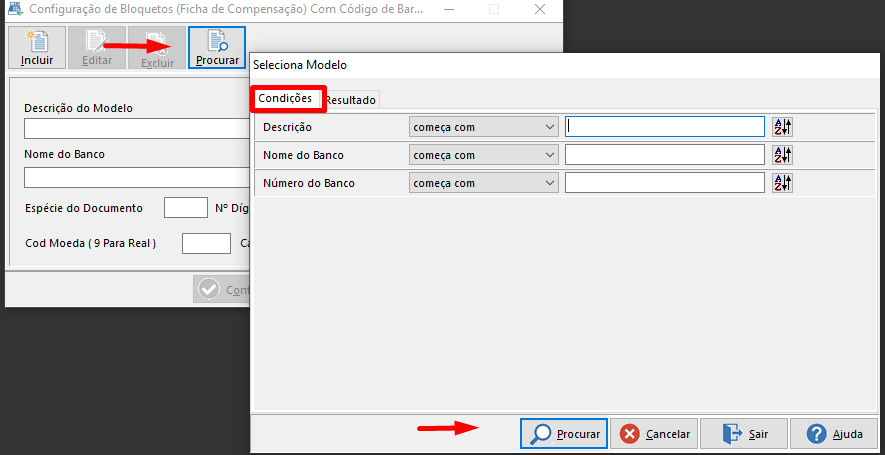This screenshot has width=885, height=455.
Task: Close the Configuração de Bloquetos window
Action: pyautogui.click(x=540, y=9)
